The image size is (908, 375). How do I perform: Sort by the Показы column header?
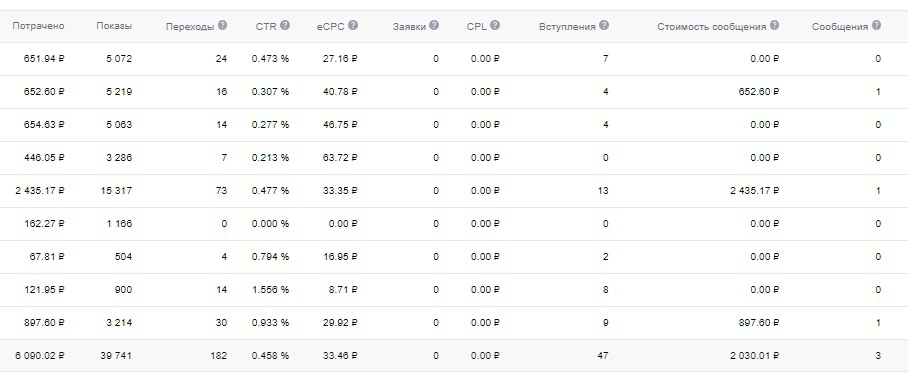click(114, 26)
